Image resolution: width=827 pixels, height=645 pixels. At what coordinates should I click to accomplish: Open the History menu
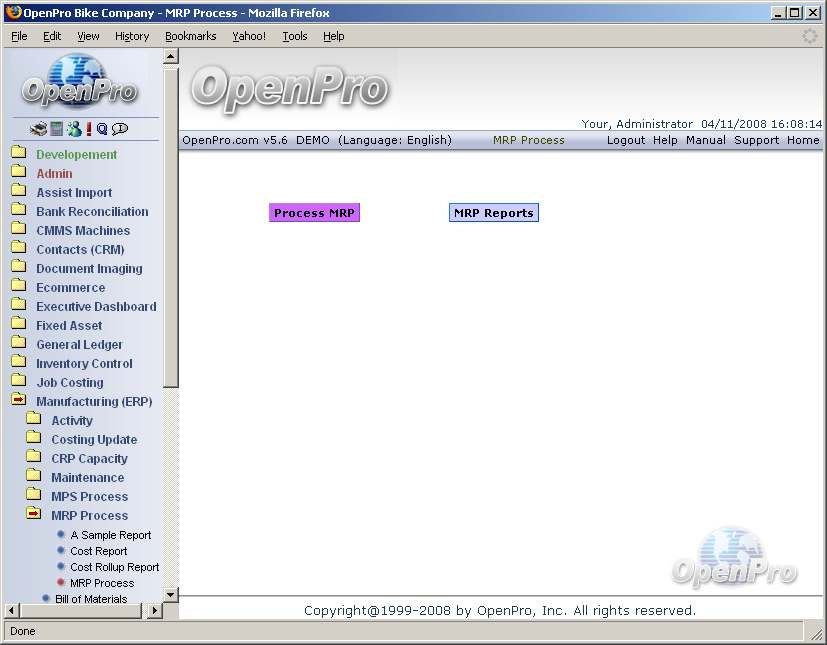coord(131,36)
